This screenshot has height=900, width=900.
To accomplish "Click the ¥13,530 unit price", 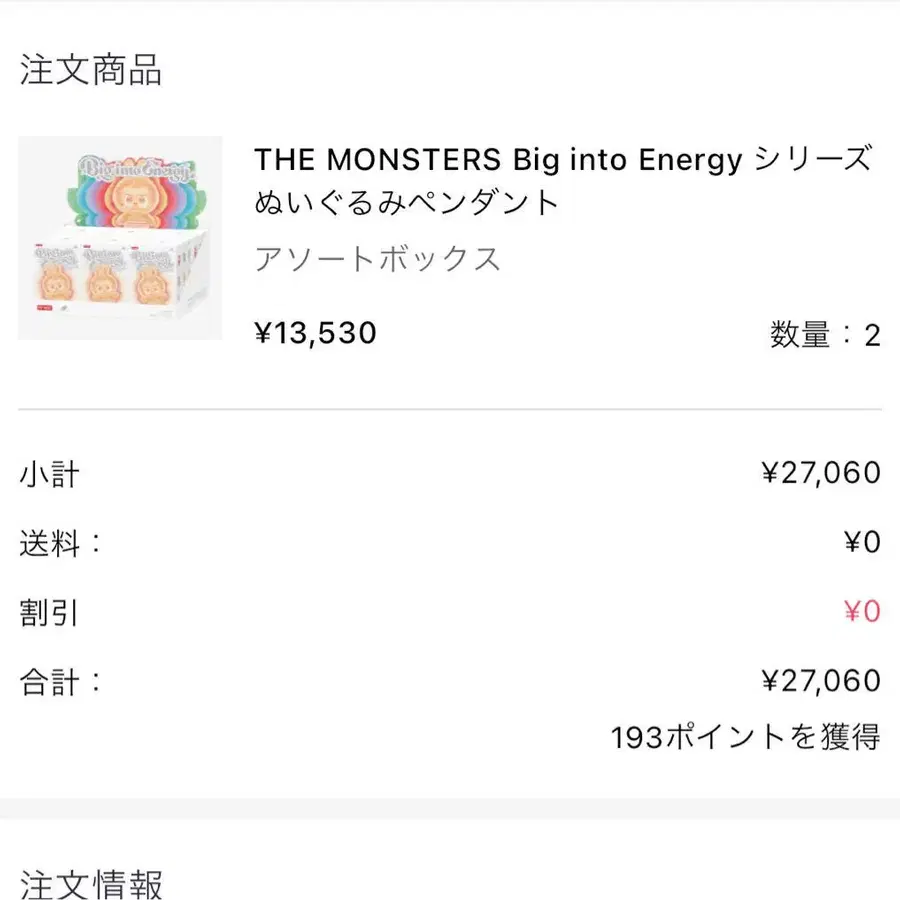I will pos(316,333).
